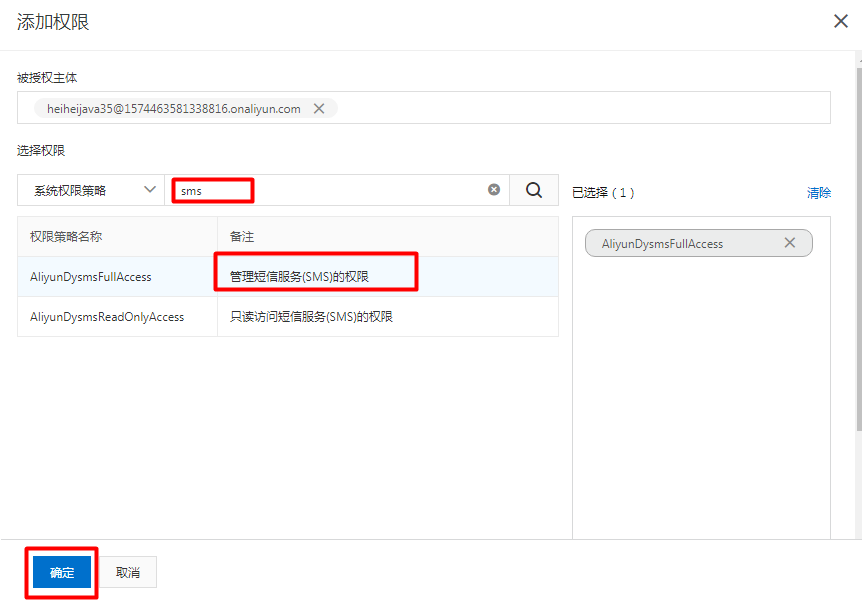Click the heiheijava35@...onaliyun.com principal tag

[x=186, y=108]
